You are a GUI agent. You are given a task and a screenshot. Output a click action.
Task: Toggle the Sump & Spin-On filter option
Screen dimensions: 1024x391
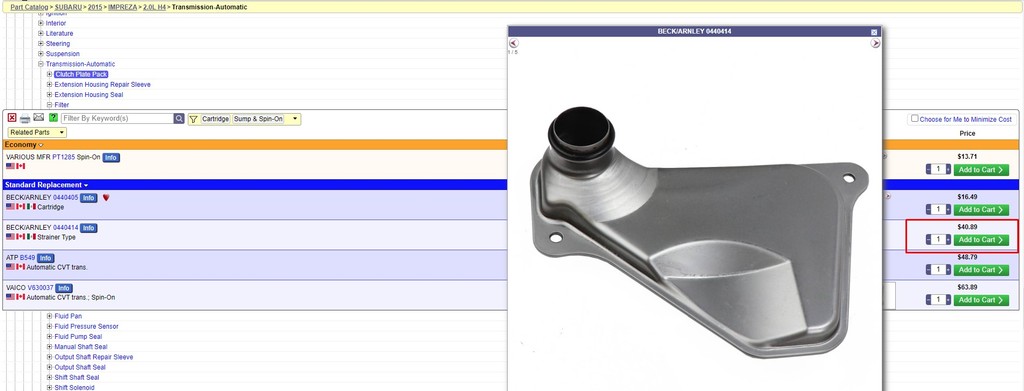258,119
